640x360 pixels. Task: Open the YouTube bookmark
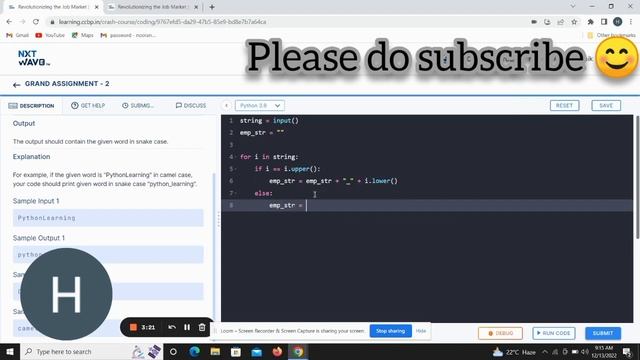pos(50,35)
